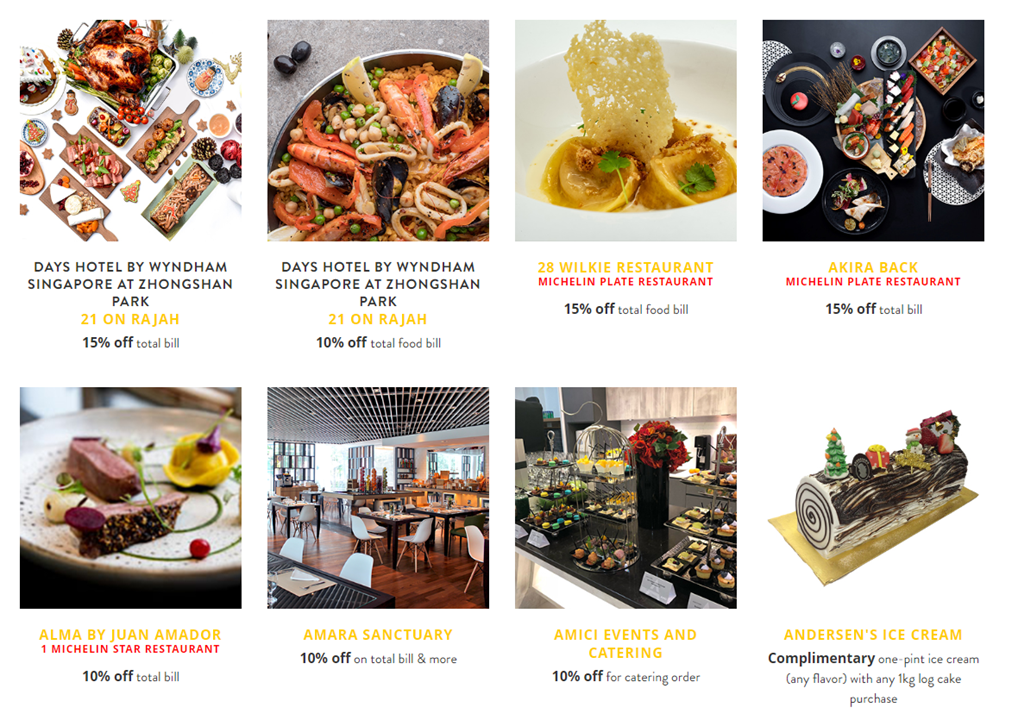Click the 10% off for catering order text

pos(626,677)
